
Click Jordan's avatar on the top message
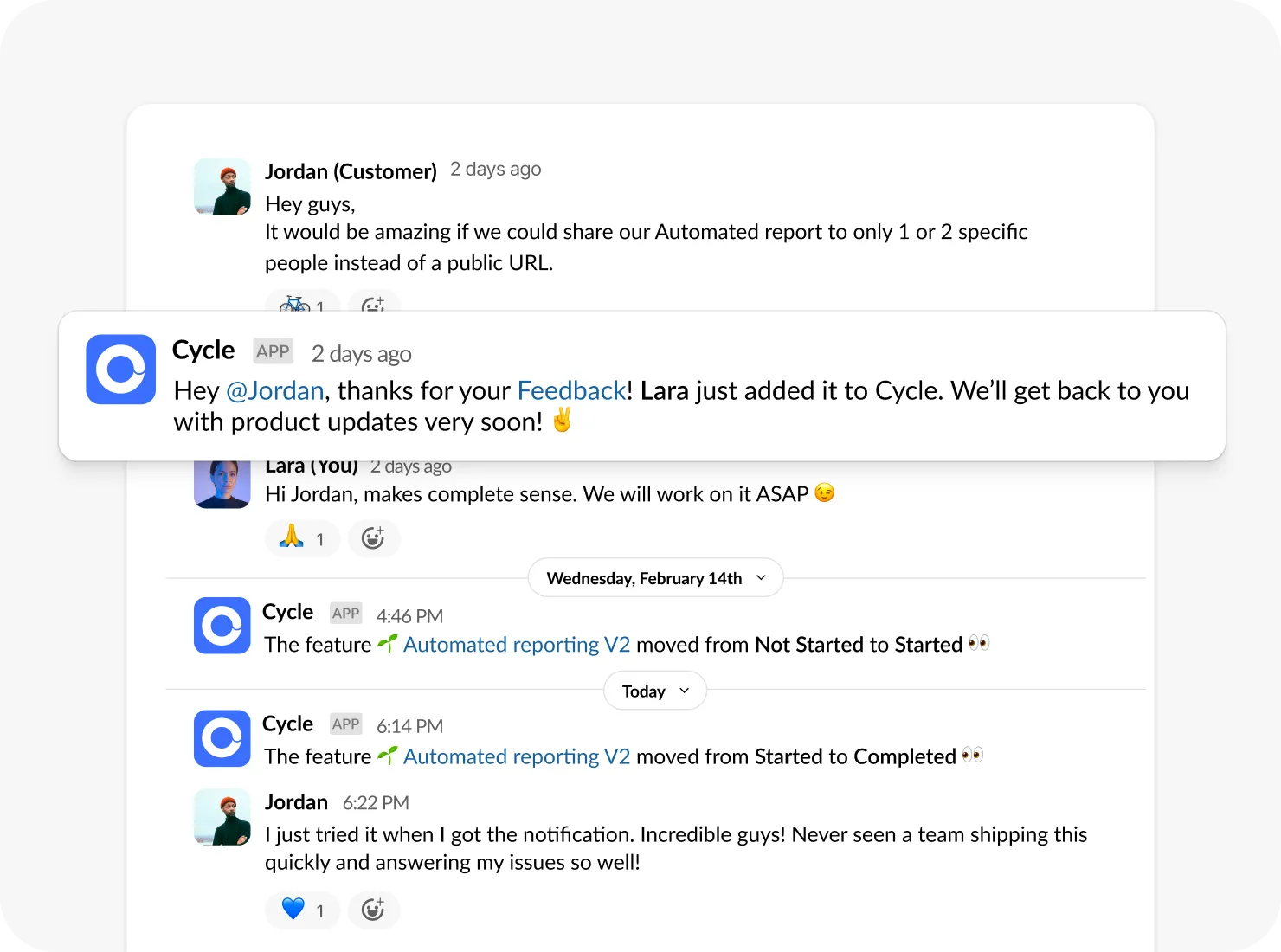(222, 186)
